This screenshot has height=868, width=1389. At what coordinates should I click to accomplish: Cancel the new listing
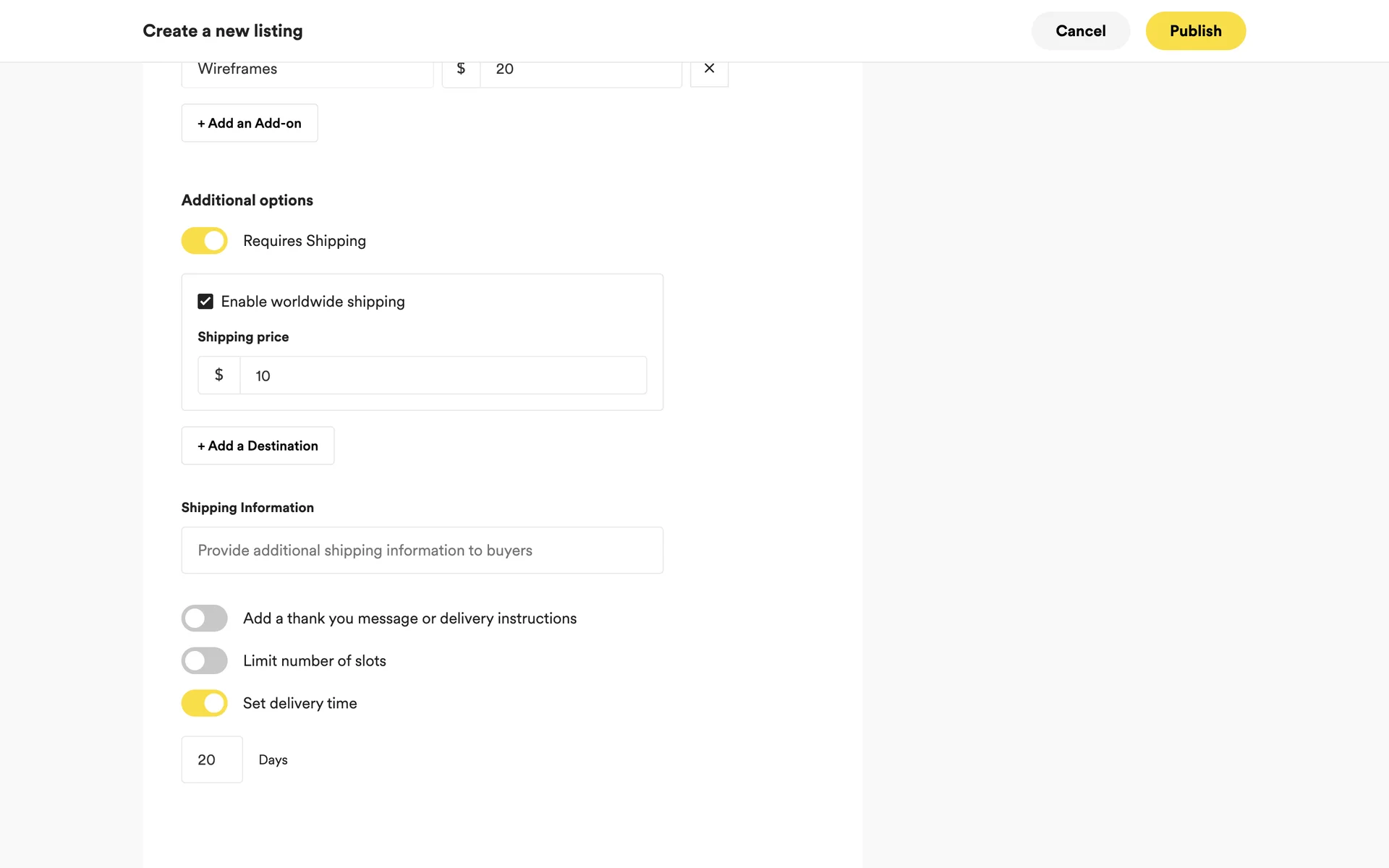(x=1080, y=31)
